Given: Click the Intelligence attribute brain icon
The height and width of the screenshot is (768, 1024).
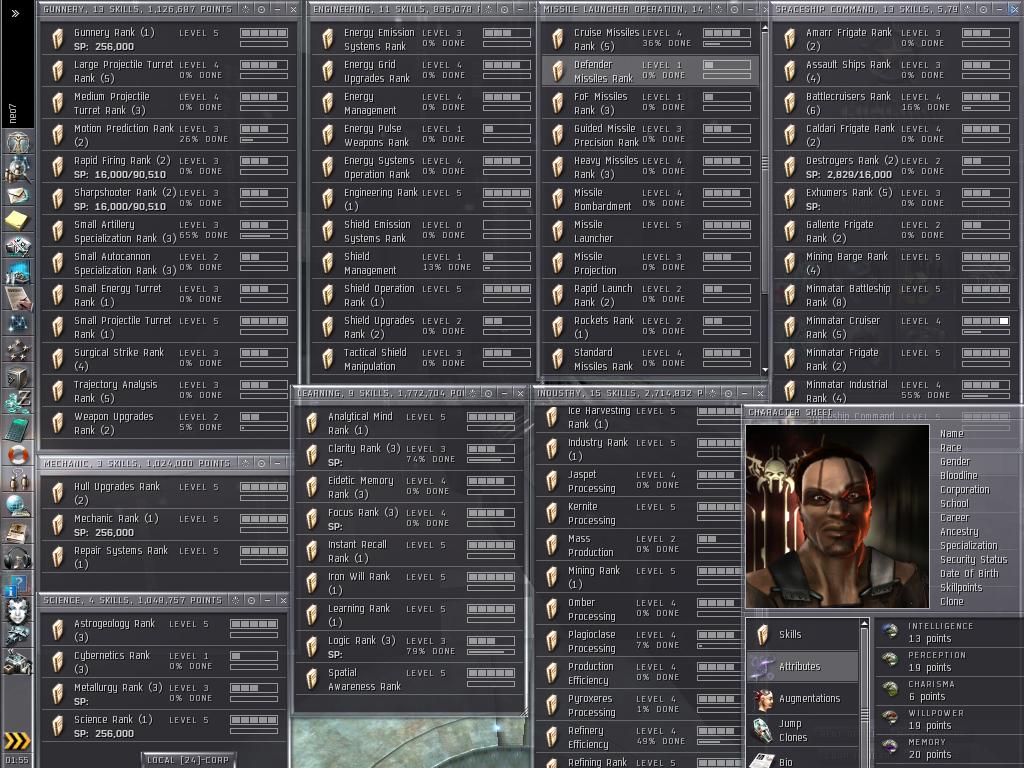Looking at the screenshot, I should (889, 631).
